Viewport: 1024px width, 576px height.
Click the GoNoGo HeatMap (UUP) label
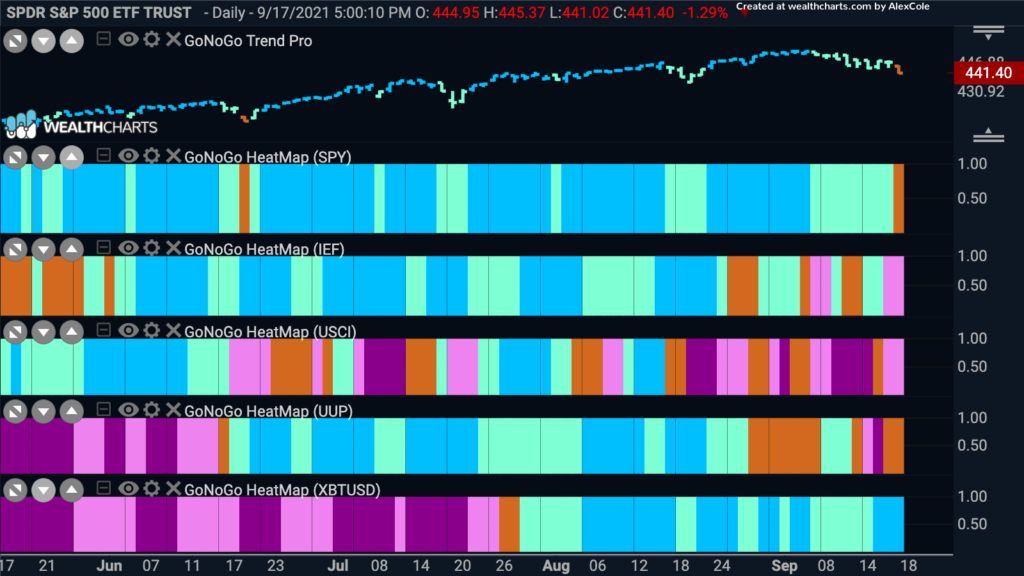click(268, 411)
